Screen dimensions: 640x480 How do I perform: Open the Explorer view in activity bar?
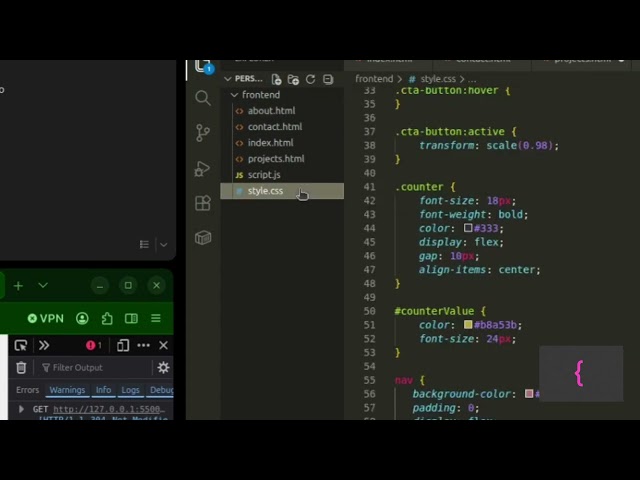(x=203, y=67)
